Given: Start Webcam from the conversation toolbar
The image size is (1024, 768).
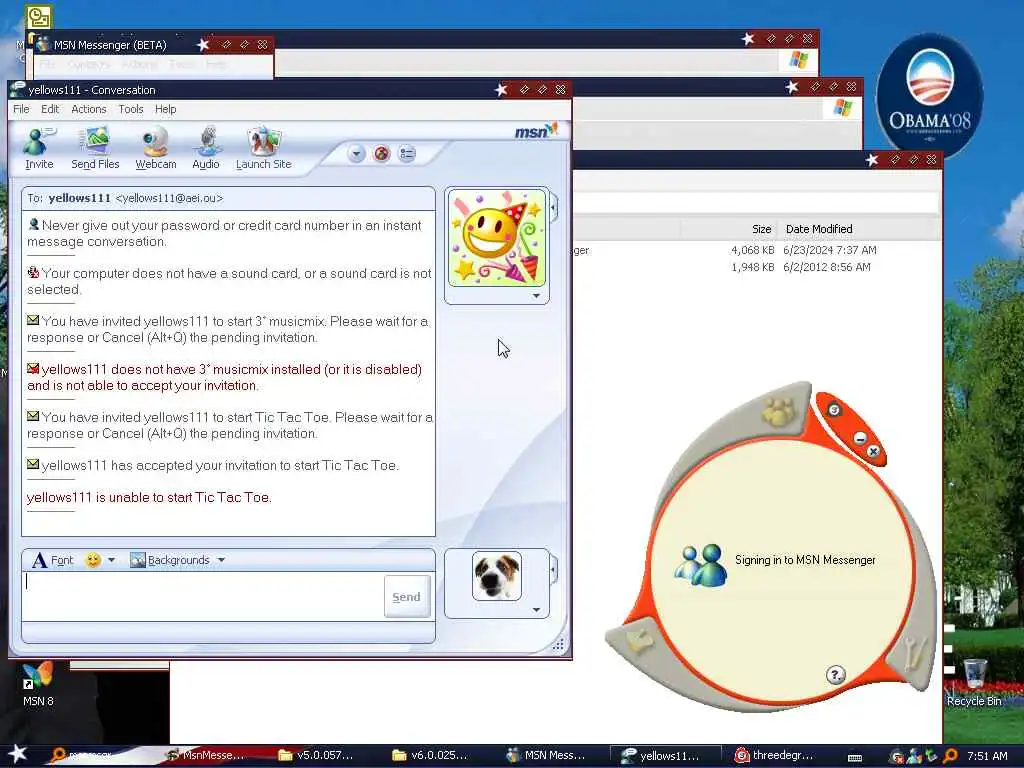Looking at the screenshot, I should [x=155, y=148].
